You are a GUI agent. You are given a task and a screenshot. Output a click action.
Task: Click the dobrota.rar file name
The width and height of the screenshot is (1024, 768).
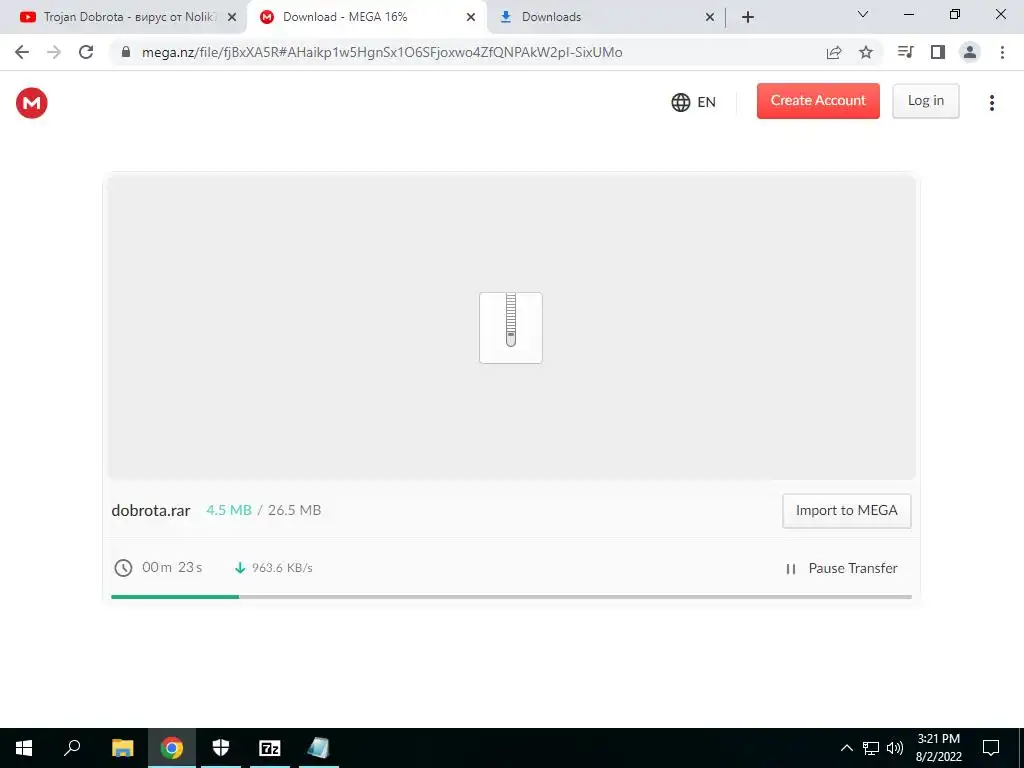coord(151,511)
